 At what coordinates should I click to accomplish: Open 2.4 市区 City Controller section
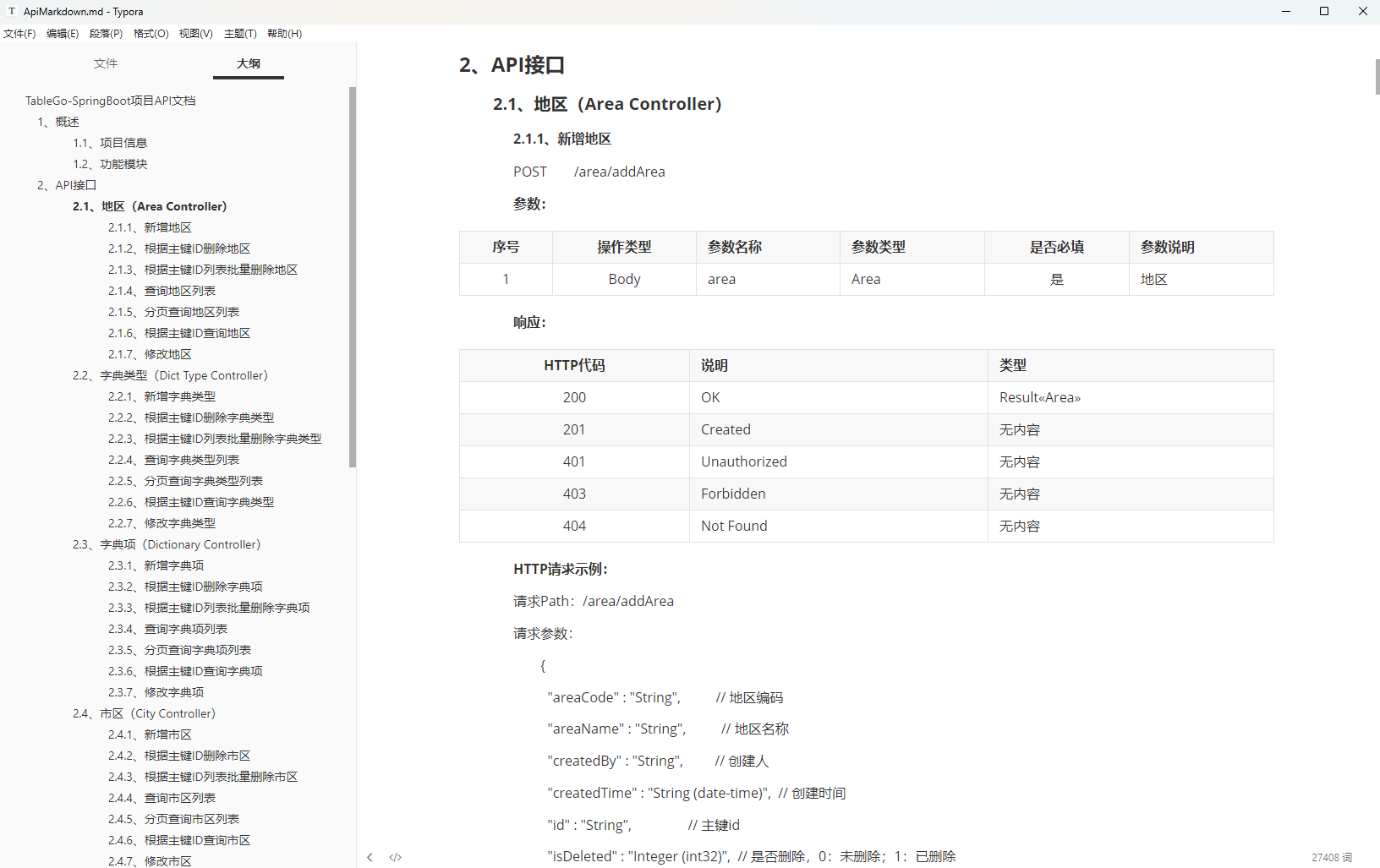coord(144,713)
